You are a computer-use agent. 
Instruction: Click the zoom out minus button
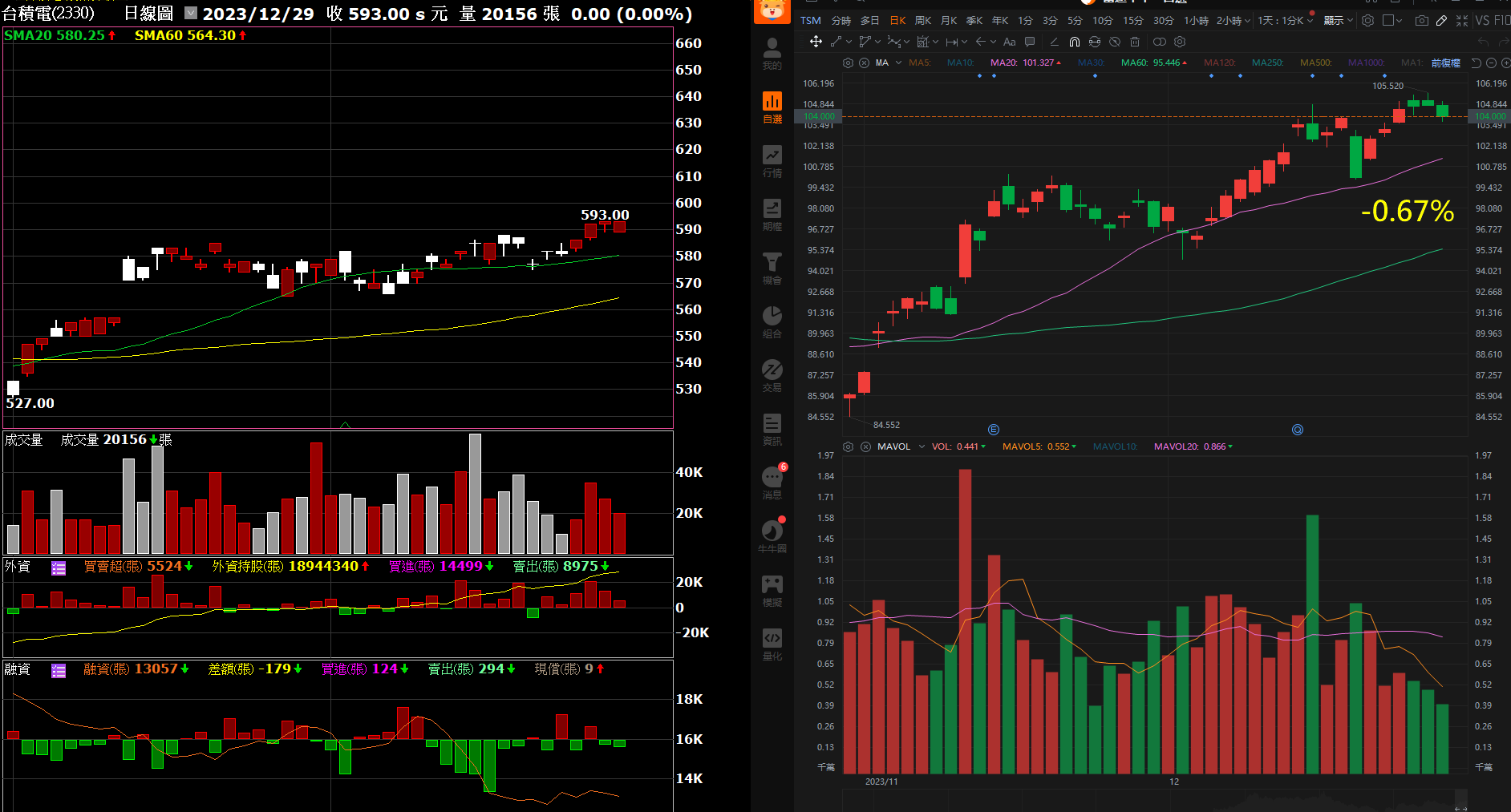pos(1492,63)
